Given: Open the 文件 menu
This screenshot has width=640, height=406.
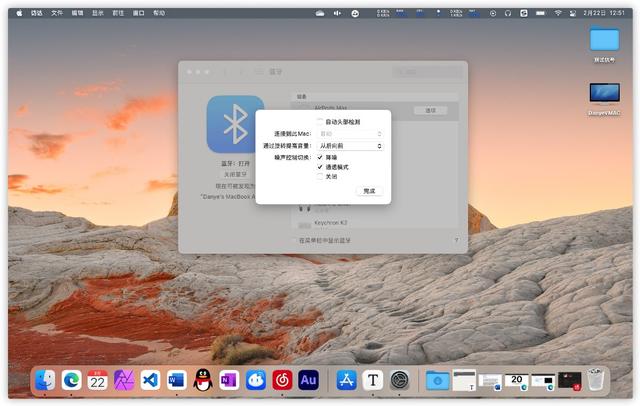Looking at the screenshot, I should tap(57, 13).
